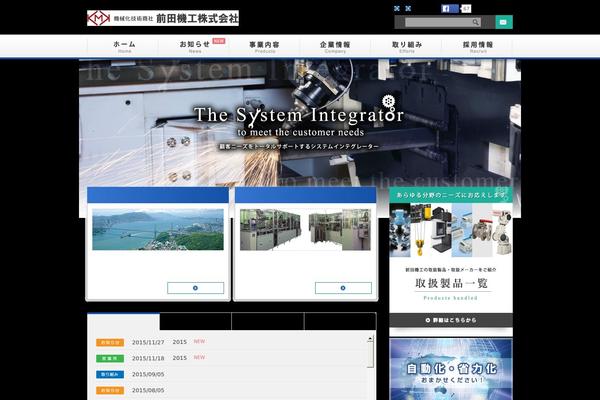Click the products collage image
Viewport: 600px width, 400px height.
pyautogui.click(x=451, y=230)
